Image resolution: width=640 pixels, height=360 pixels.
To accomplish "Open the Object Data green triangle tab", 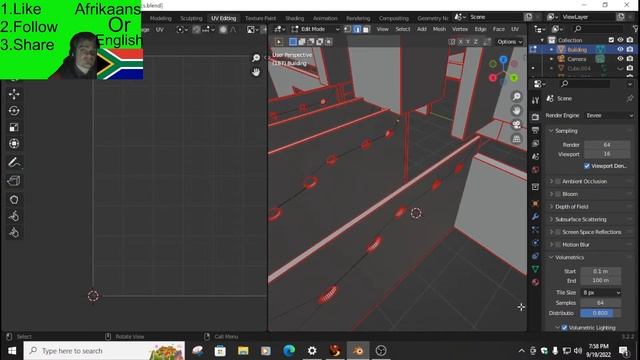I will click(536, 269).
